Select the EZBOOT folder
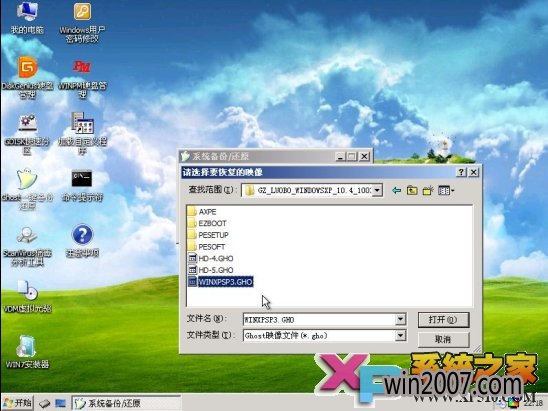The image size is (548, 411). click(207, 223)
